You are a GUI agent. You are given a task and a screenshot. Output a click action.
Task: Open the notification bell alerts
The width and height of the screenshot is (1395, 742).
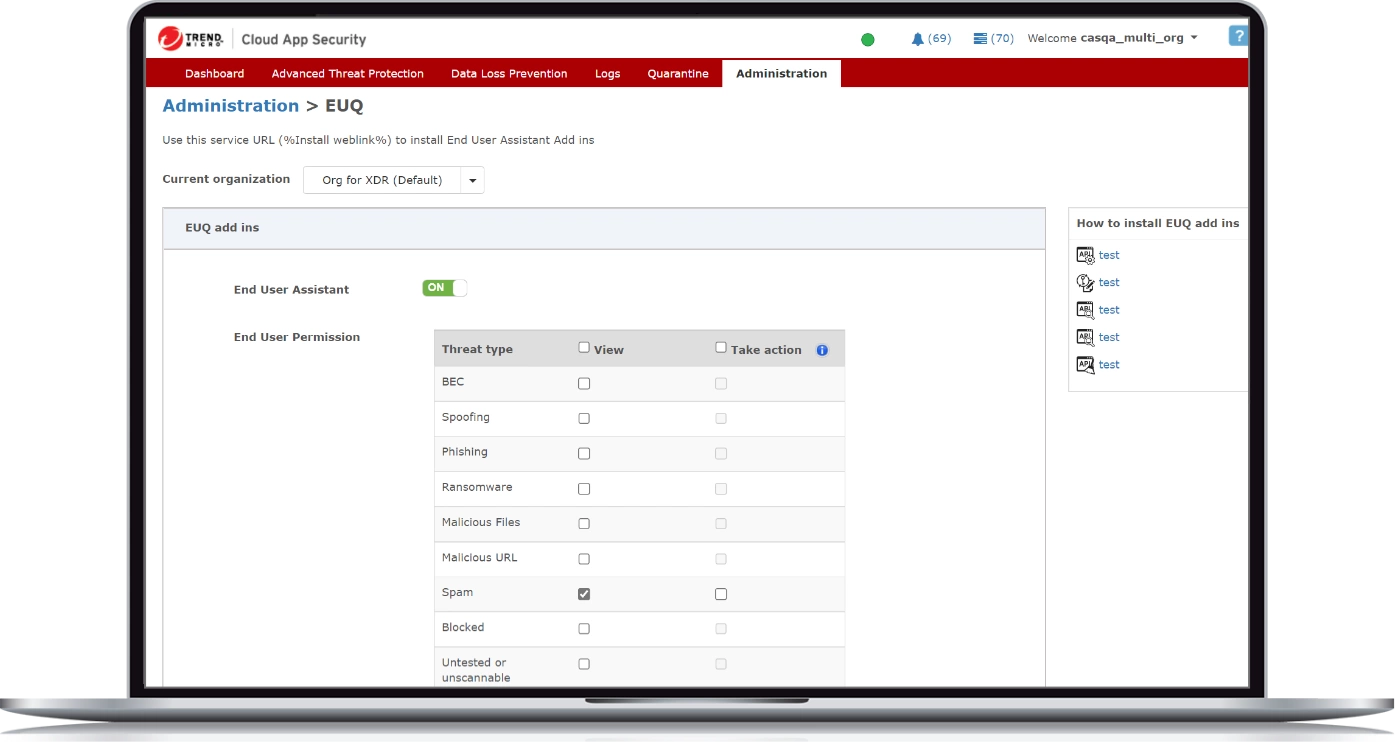click(917, 39)
